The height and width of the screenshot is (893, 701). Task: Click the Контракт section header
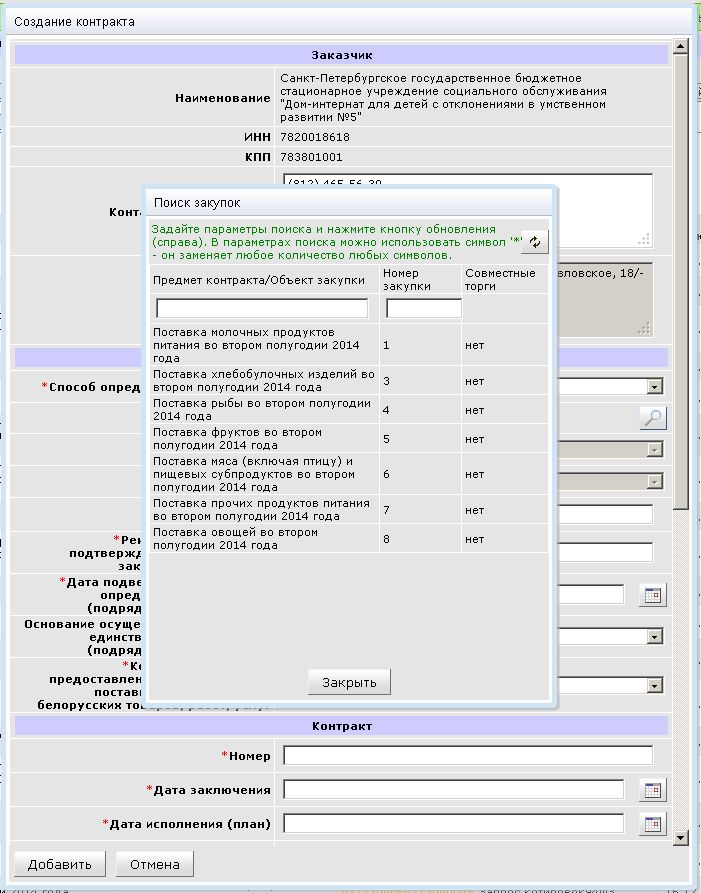pos(341,726)
